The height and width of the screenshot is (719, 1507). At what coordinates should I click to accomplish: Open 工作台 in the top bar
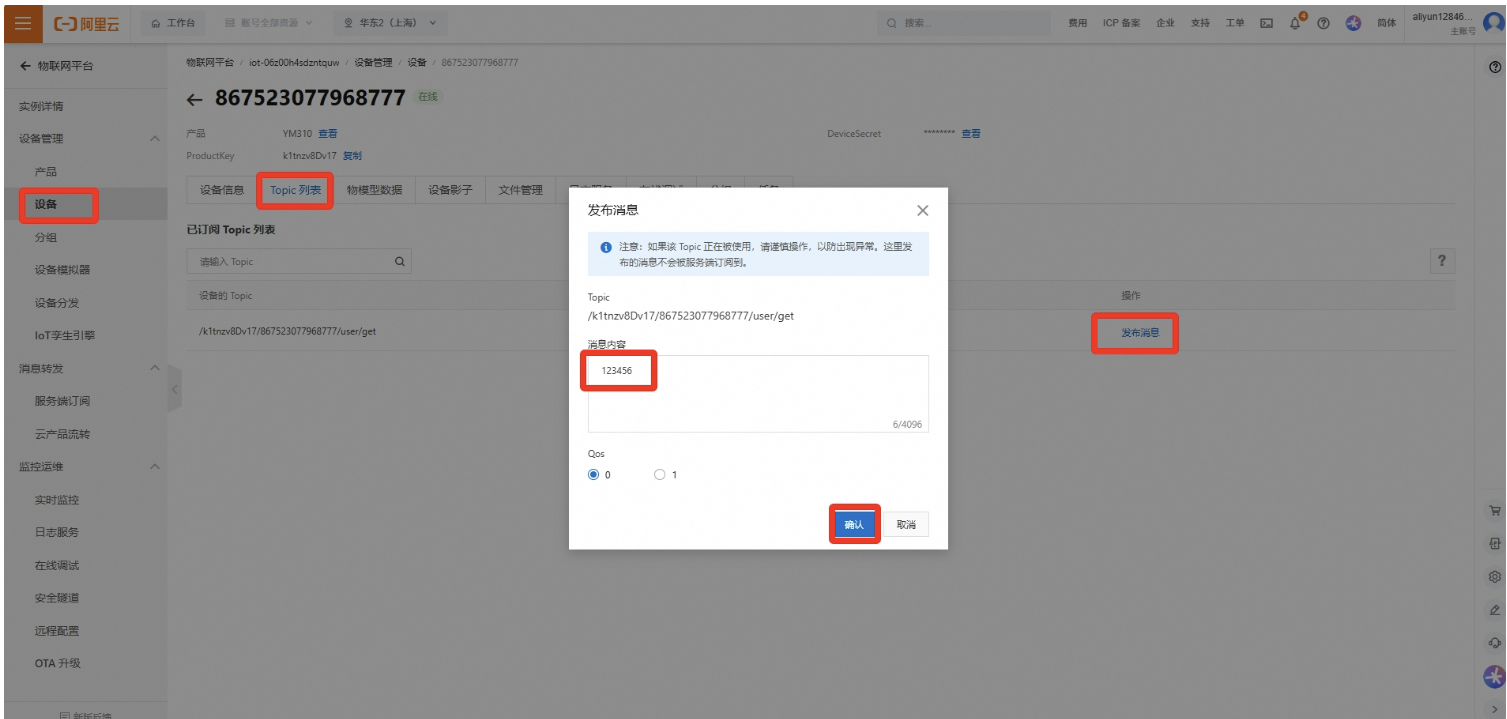coord(173,23)
